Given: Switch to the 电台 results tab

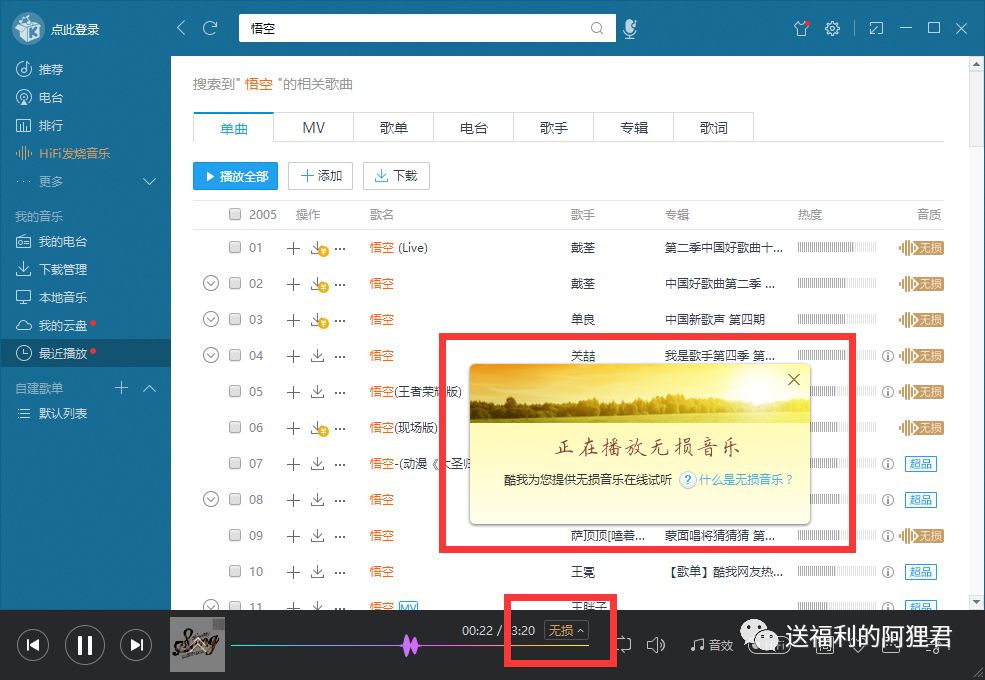Looking at the screenshot, I should tap(474, 128).
